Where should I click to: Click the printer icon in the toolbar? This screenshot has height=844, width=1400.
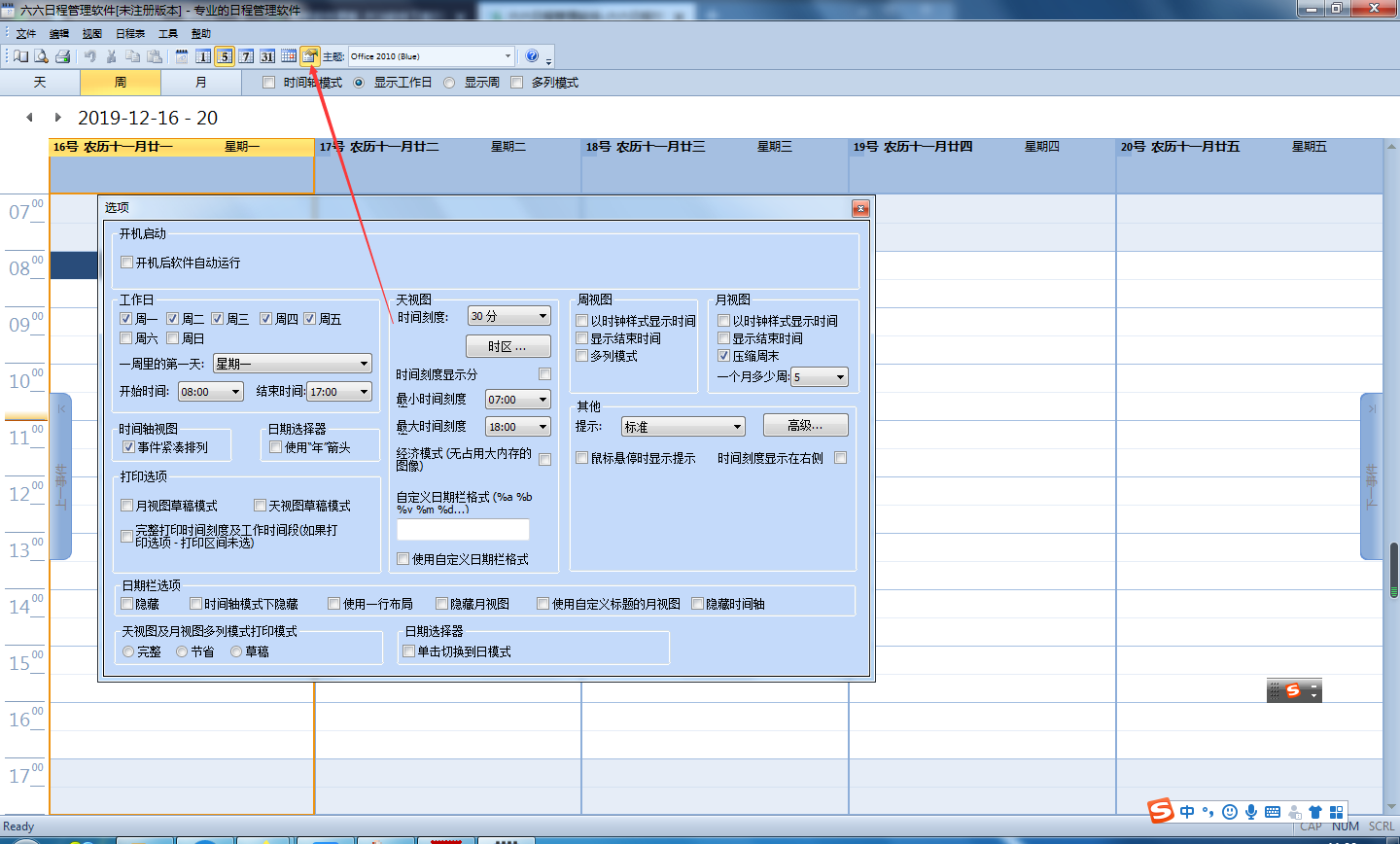pos(62,56)
